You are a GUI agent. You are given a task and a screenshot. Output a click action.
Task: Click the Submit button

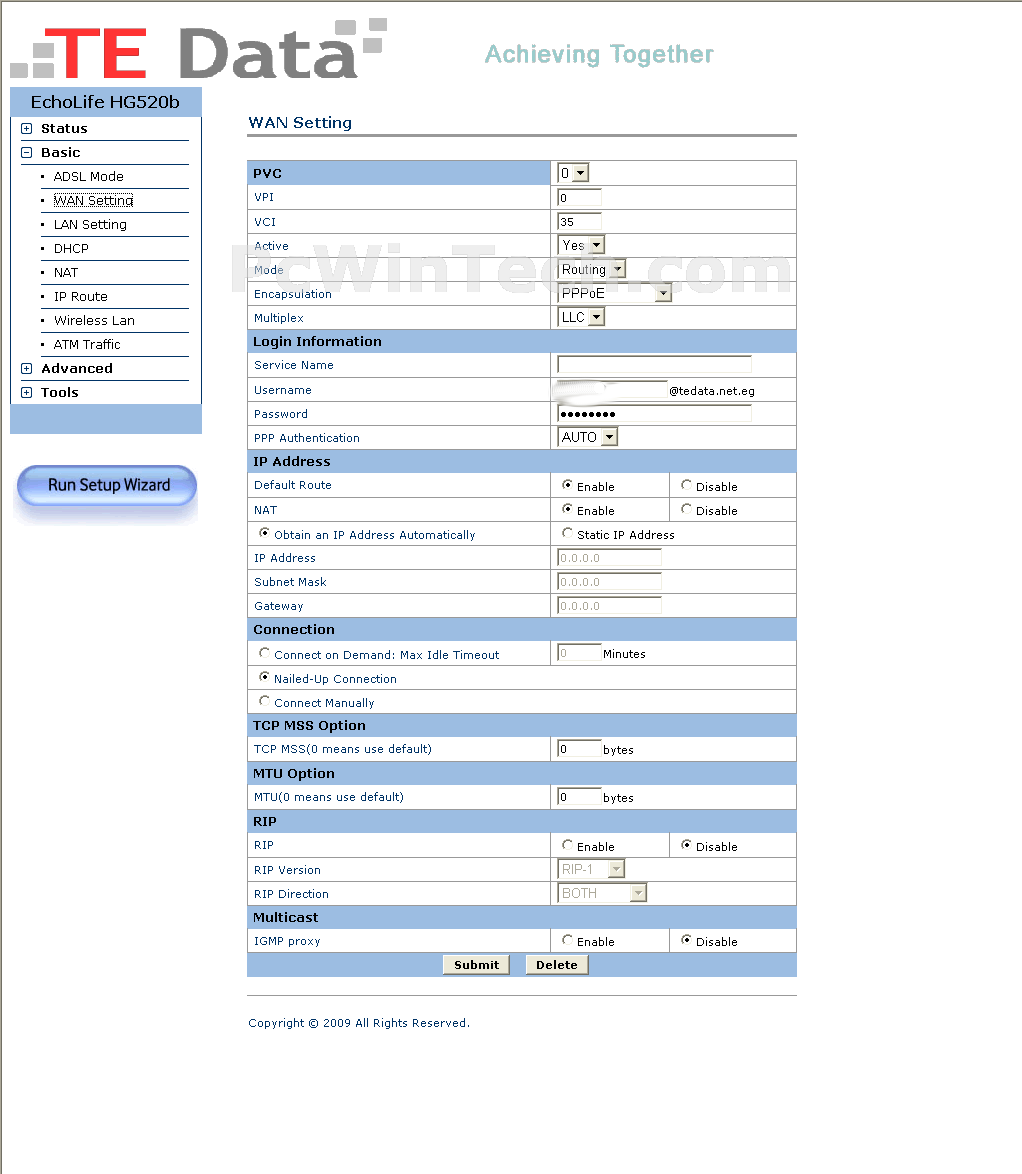click(476, 965)
